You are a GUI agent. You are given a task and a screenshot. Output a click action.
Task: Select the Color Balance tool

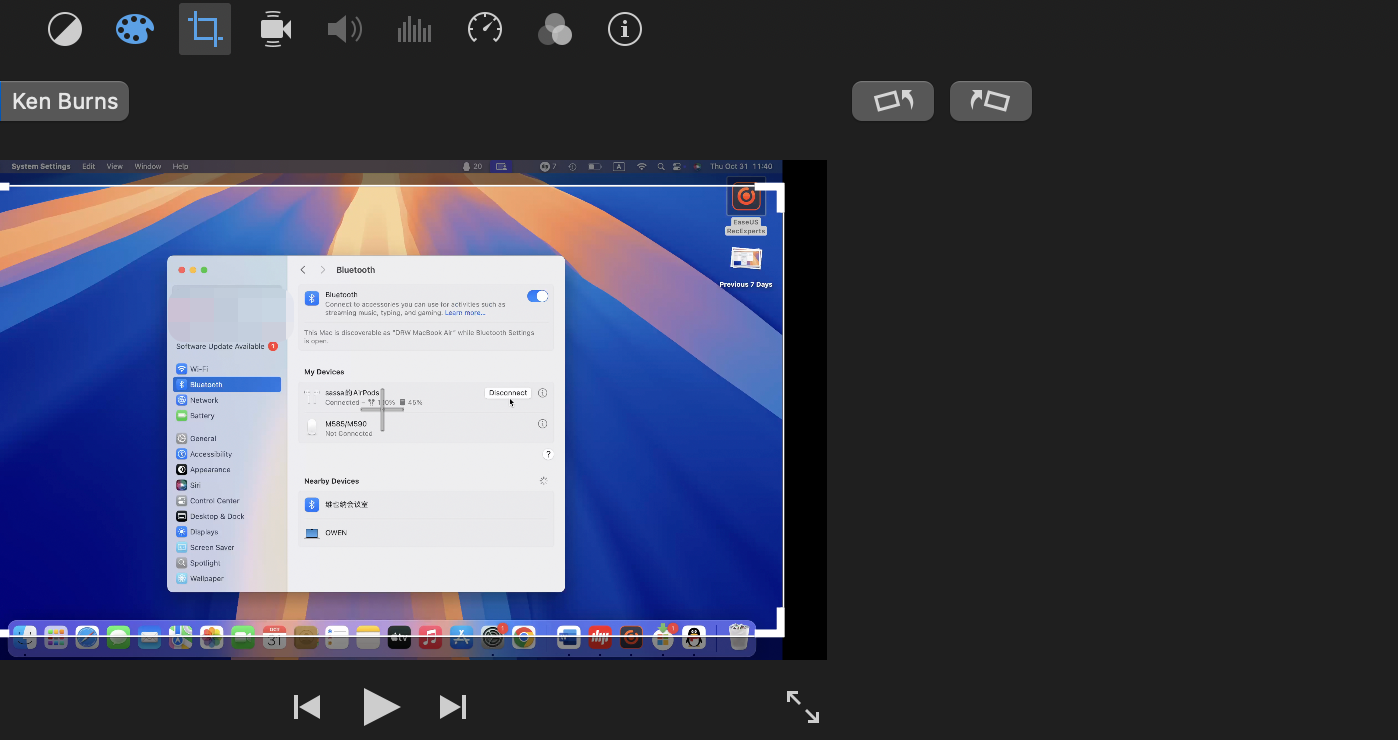coord(65,29)
